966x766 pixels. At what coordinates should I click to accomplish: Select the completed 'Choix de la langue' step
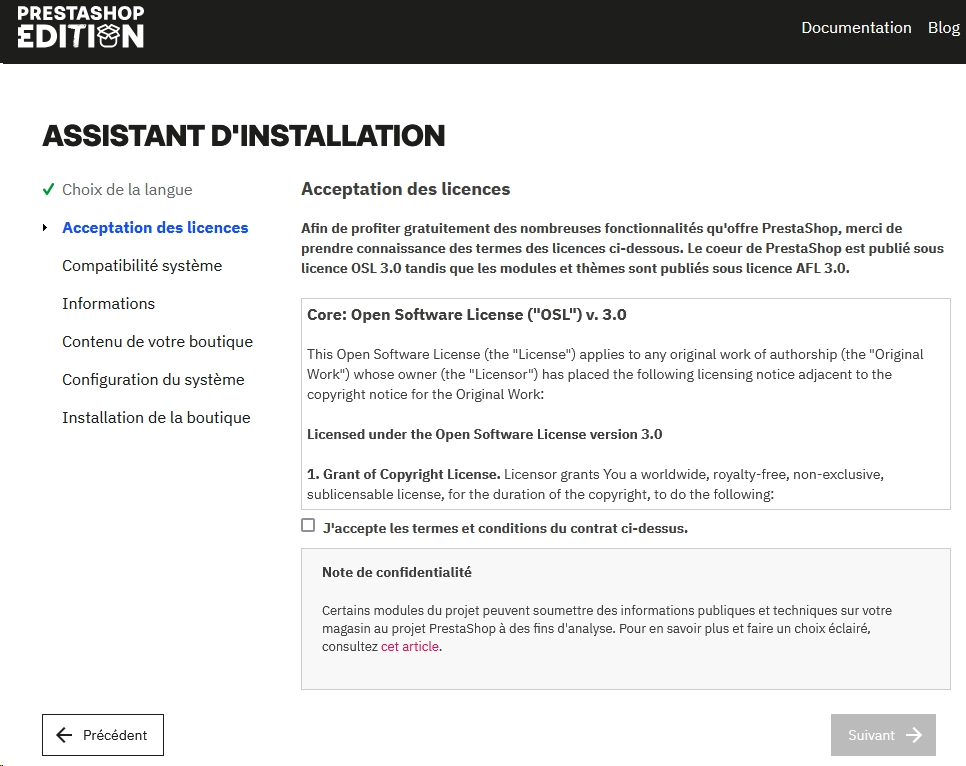127,189
